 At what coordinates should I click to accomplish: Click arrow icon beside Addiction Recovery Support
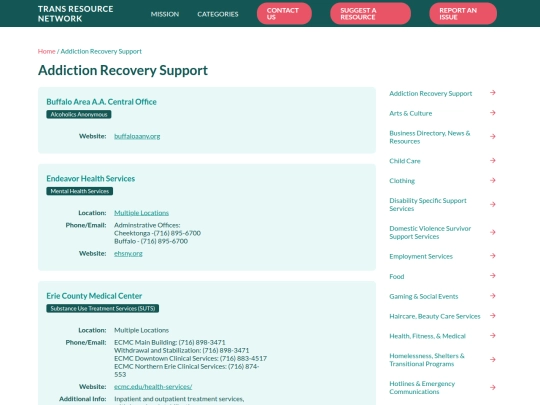pyautogui.click(x=493, y=93)
